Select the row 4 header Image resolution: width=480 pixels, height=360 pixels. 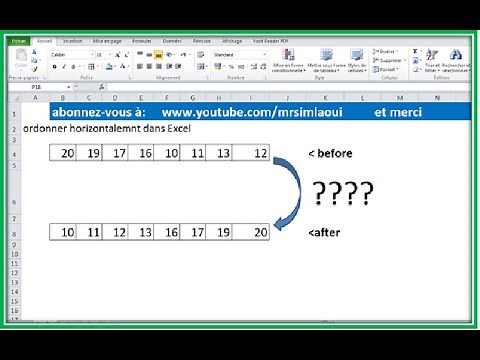pos(14,154)
